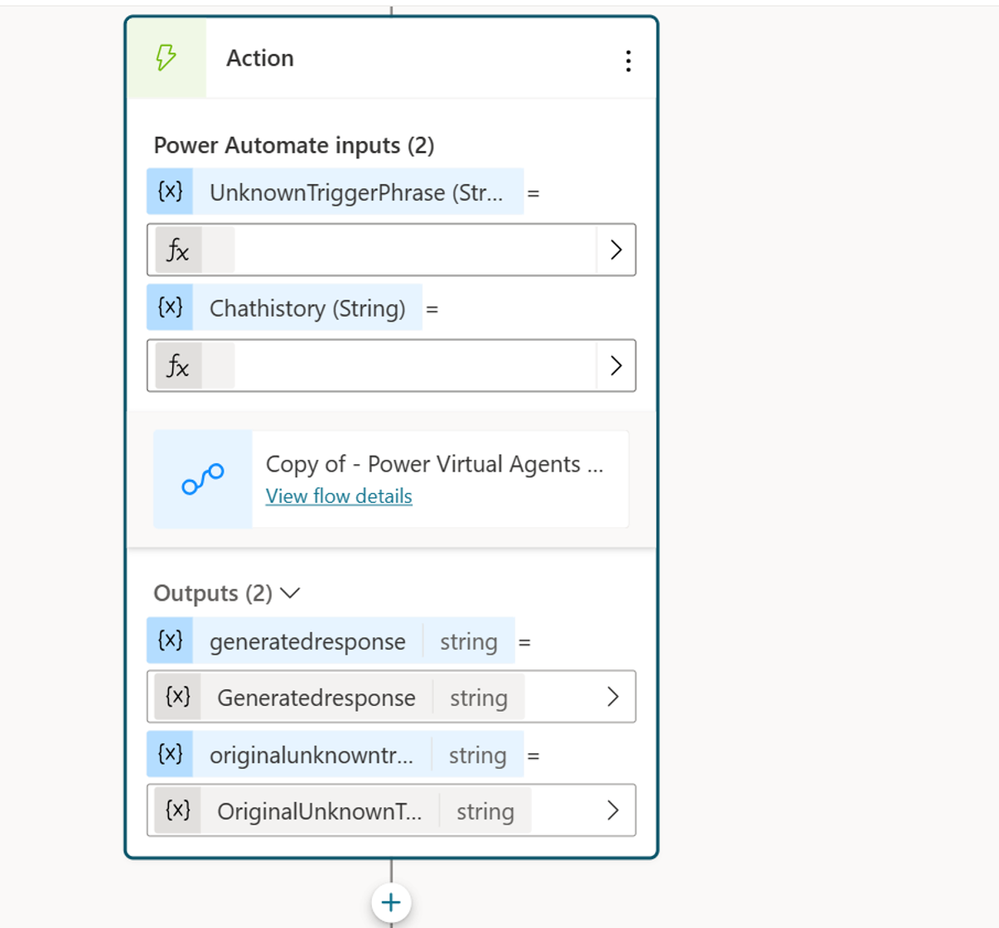Click fx icon in Chathistory formula field

(x=178, y=366)
